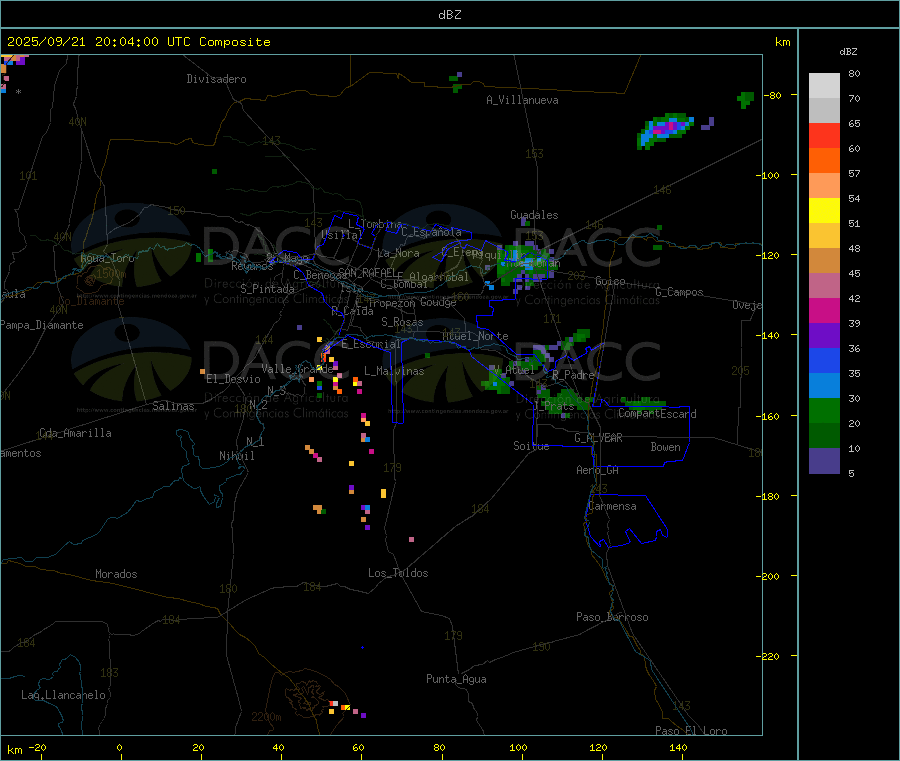Screen dimensions: 900x761
Task: Click the 'S_Rosas' map label
Action: (402, 322)
